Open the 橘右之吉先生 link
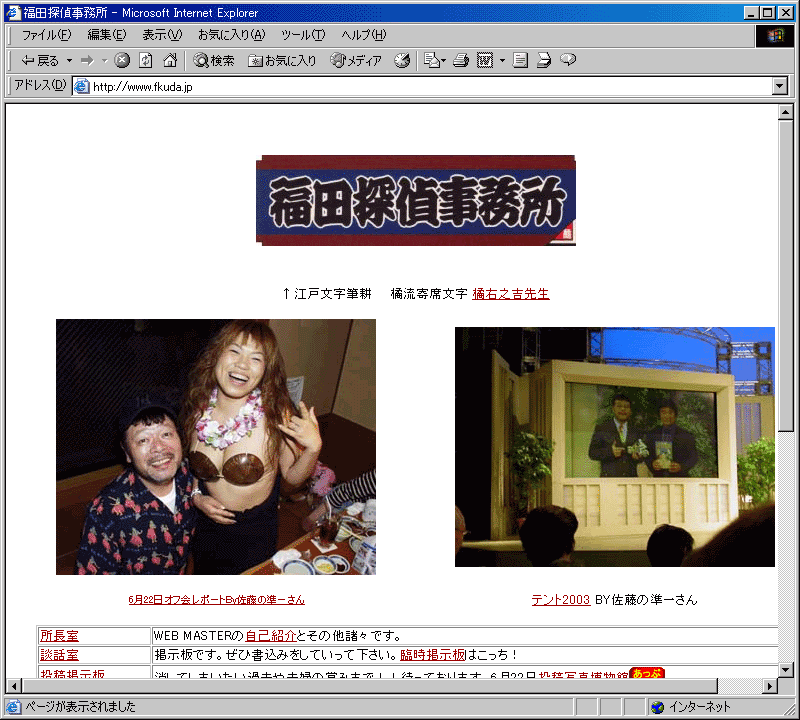800x720 pixels. 511,294
